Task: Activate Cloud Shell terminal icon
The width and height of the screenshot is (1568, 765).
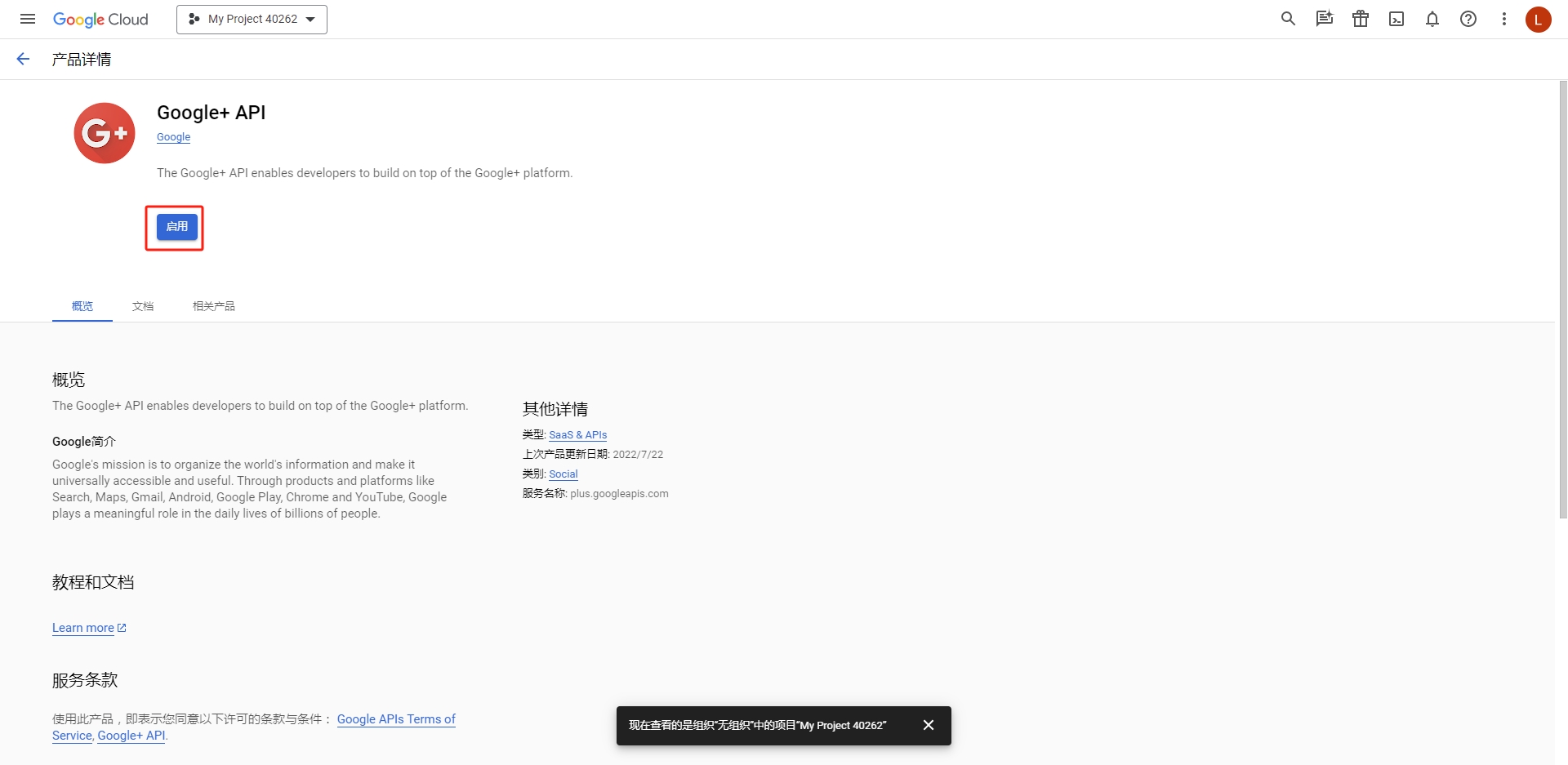Action: pyautogui.click(x=1396, y=19)
